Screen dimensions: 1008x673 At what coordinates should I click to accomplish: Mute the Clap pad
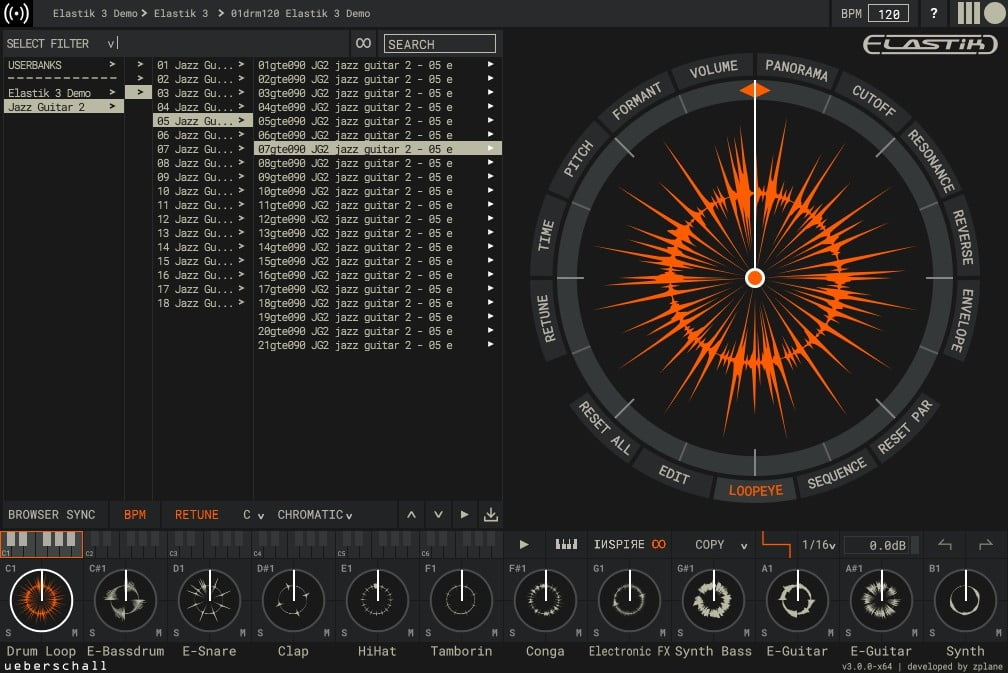pyautogui.click(x=327, y=633)
